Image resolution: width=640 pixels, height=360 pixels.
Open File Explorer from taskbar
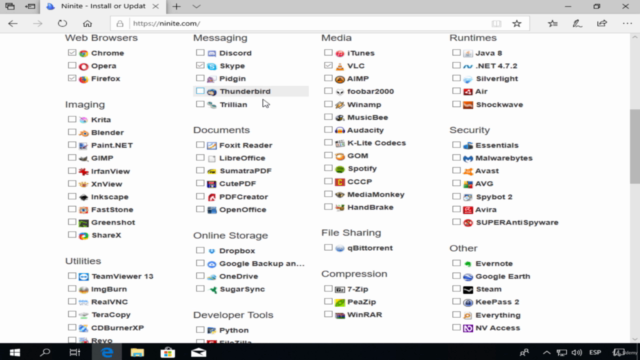pos(137,353)
